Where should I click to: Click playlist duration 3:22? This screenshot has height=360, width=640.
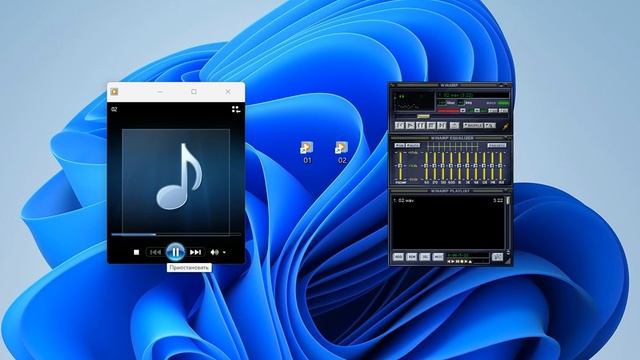tap(498, 200)
